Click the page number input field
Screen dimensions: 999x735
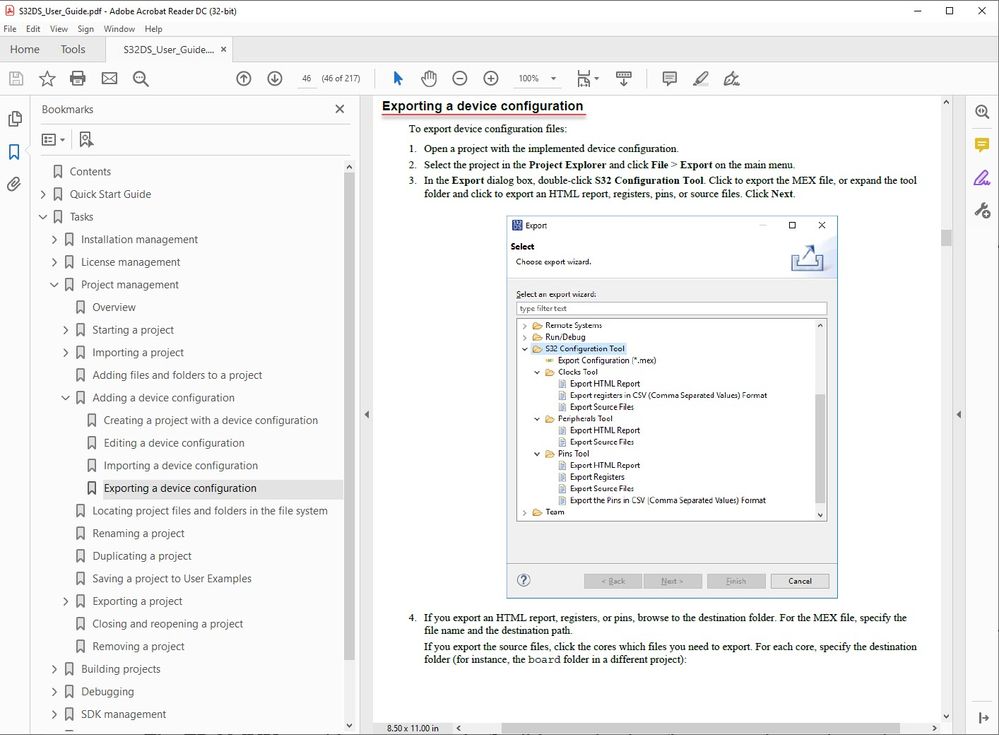pyautogui.click(x=306, y=78)
